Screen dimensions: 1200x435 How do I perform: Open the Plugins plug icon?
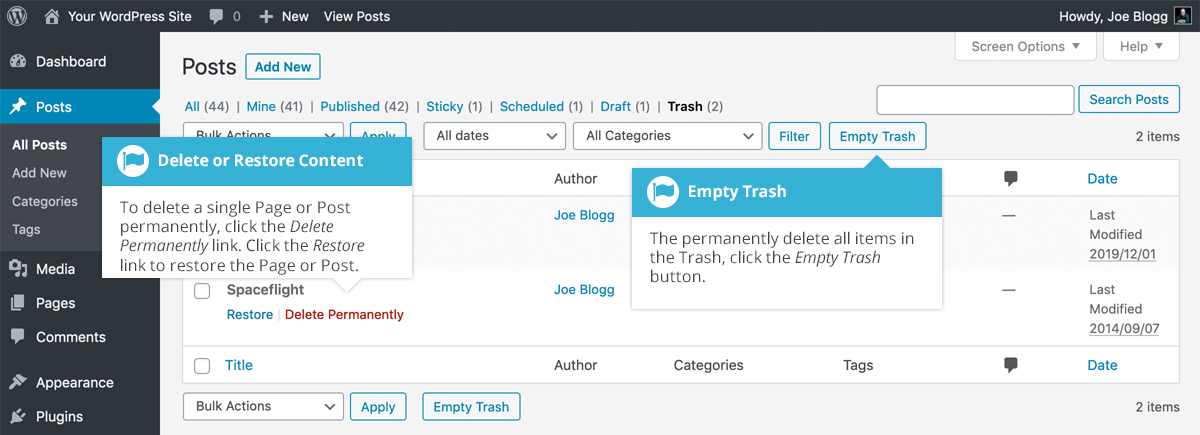coord(18,417)
